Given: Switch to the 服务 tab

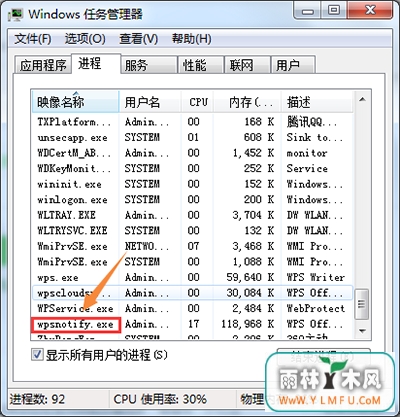Looking at the screenshot, I should click(x=149, y=65).
